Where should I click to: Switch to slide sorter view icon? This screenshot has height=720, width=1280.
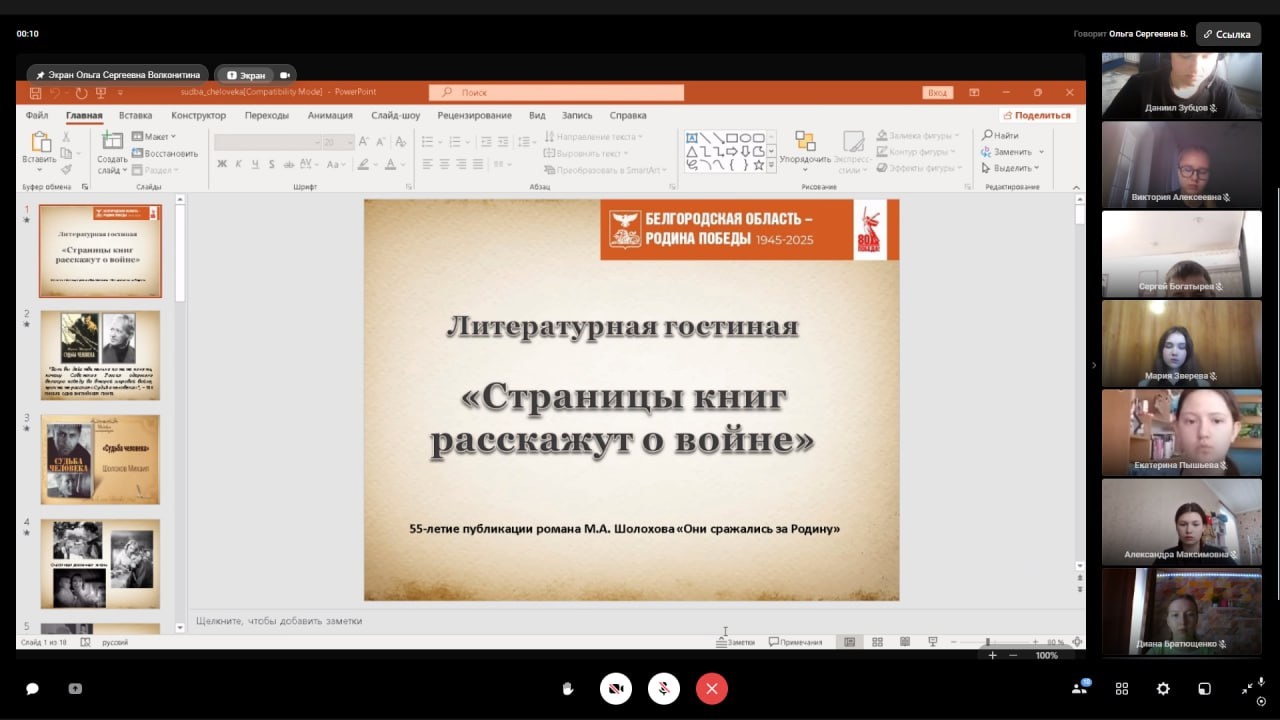point(877,642)
